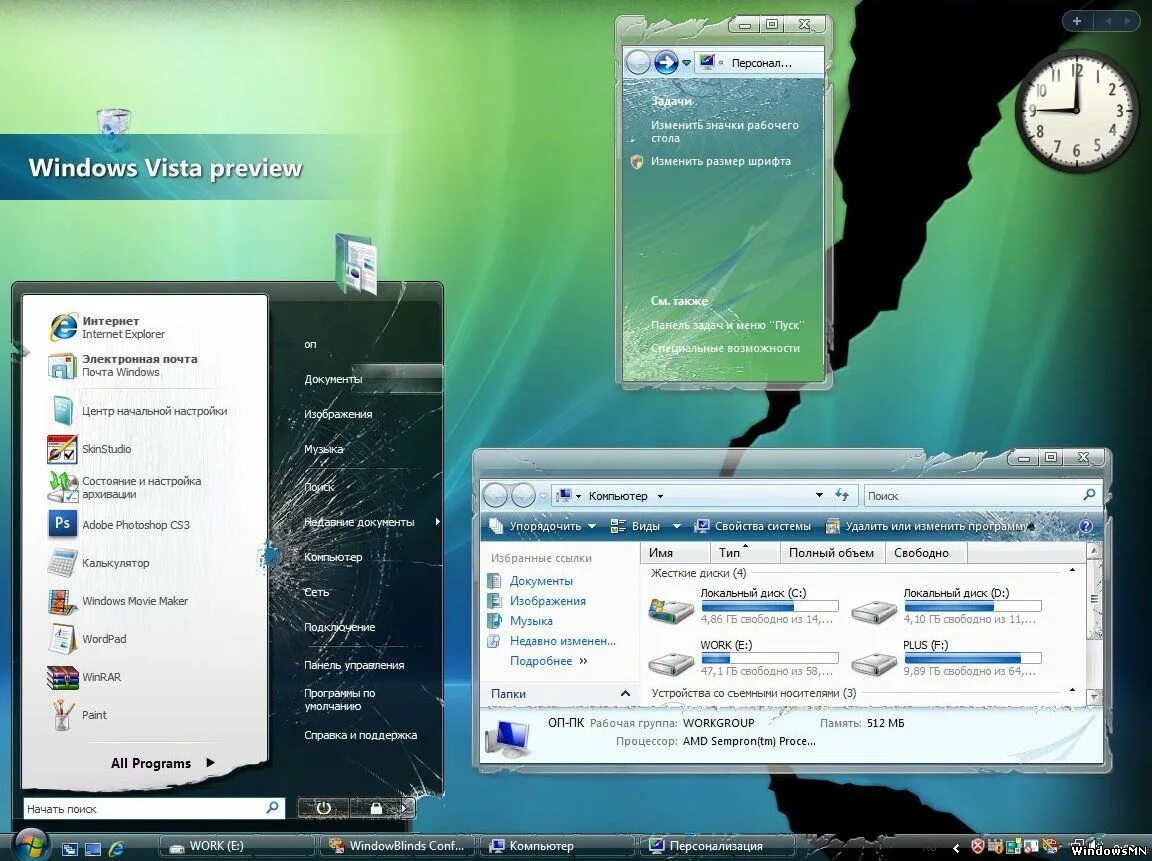Click Изменить значки рабочего стола link
The image size is (1152, 861).
coord(724,132)
